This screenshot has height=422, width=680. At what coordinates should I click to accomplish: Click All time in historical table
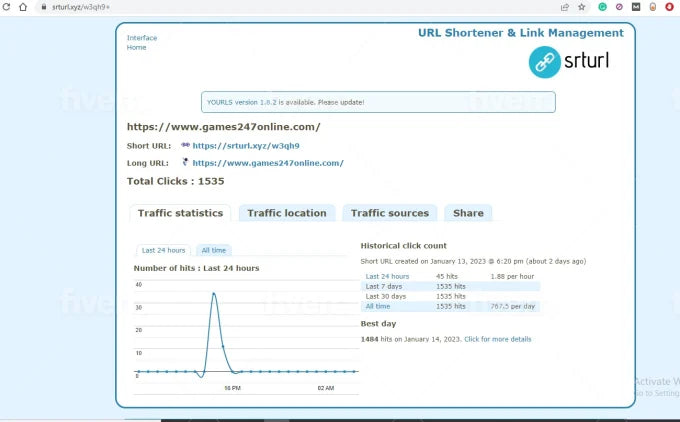[x=378, y=306]
